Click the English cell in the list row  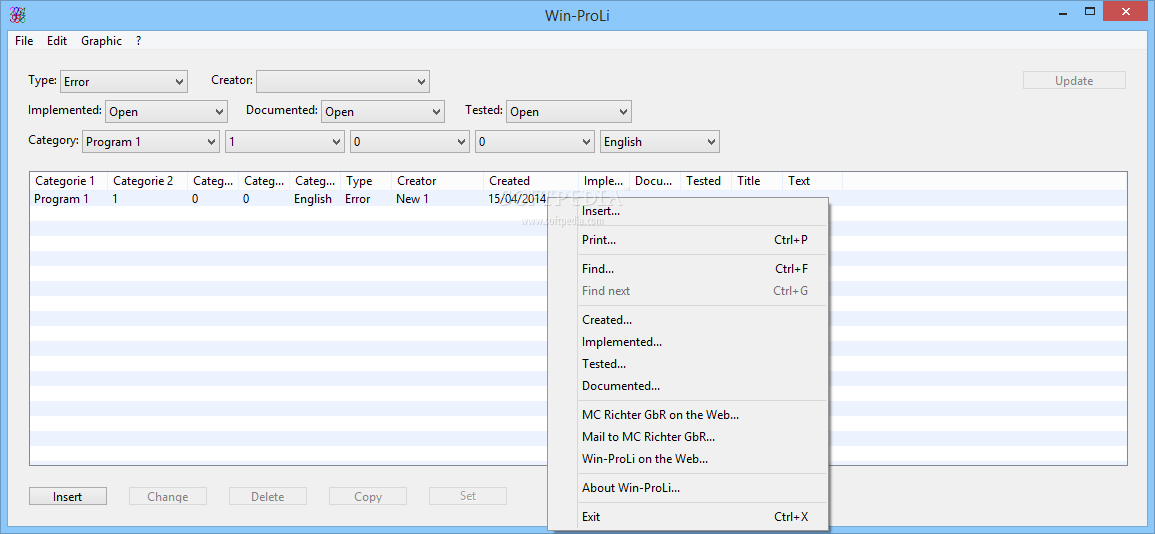(313, 199)
